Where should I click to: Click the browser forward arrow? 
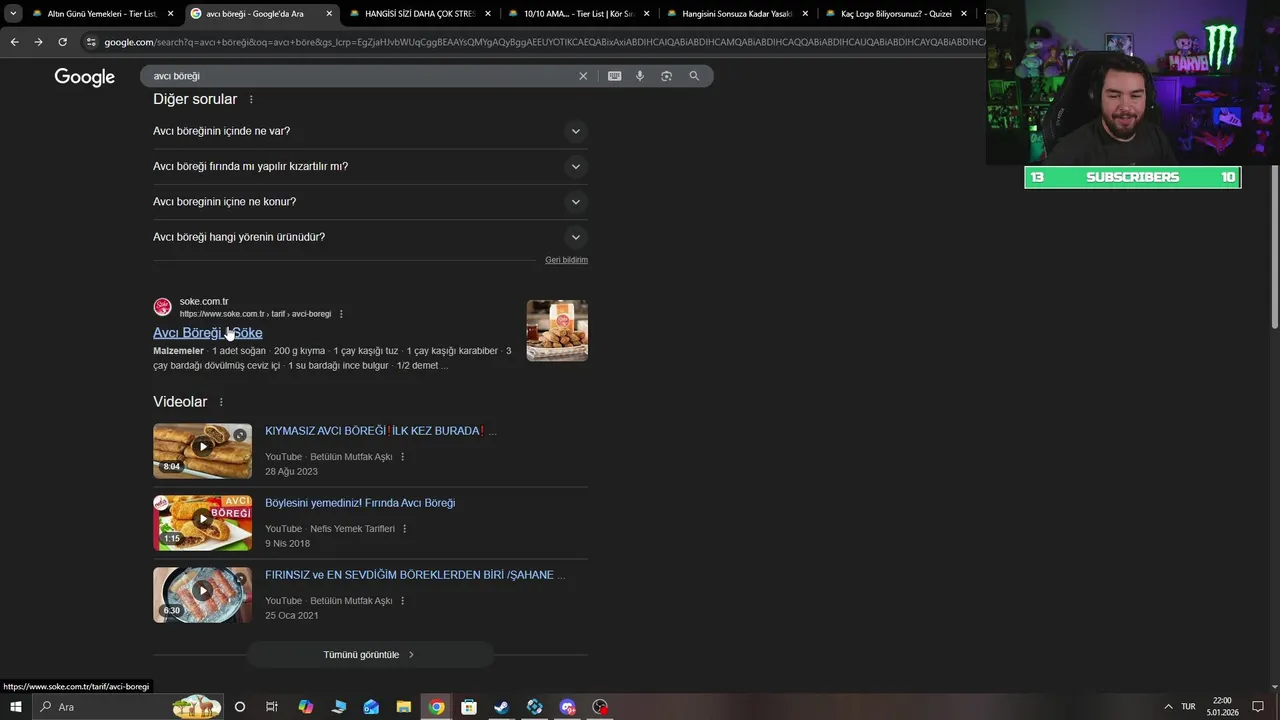pos(38,42)
